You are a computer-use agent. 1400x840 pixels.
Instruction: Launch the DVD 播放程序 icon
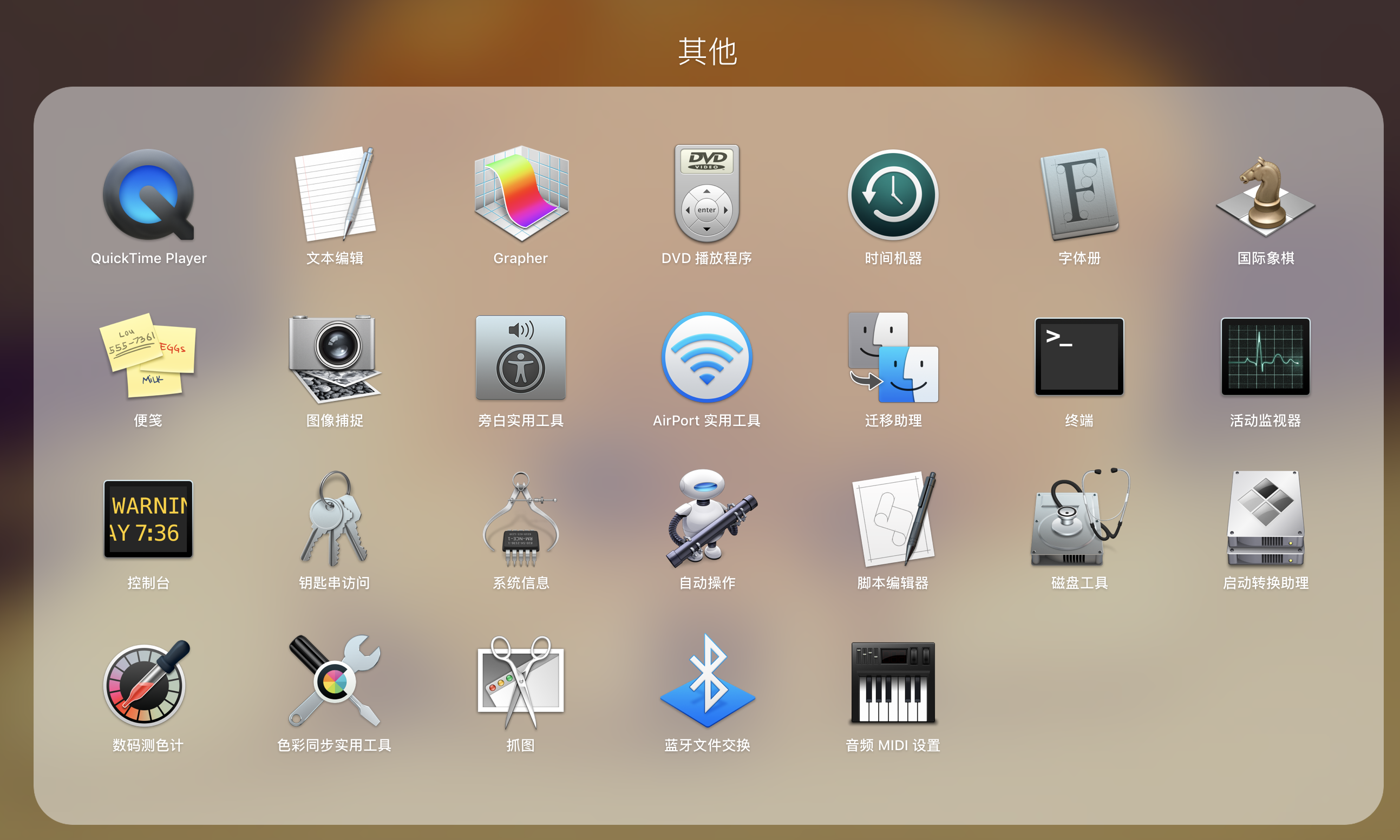pos(706,194)
